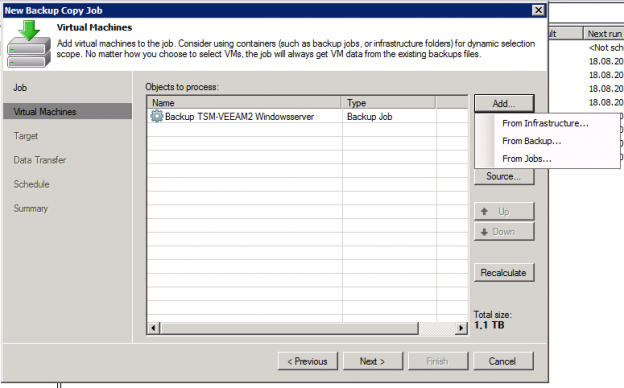Open the Job wizard step
The height and width of the screenshot is (388, 624).
point(20,88)
